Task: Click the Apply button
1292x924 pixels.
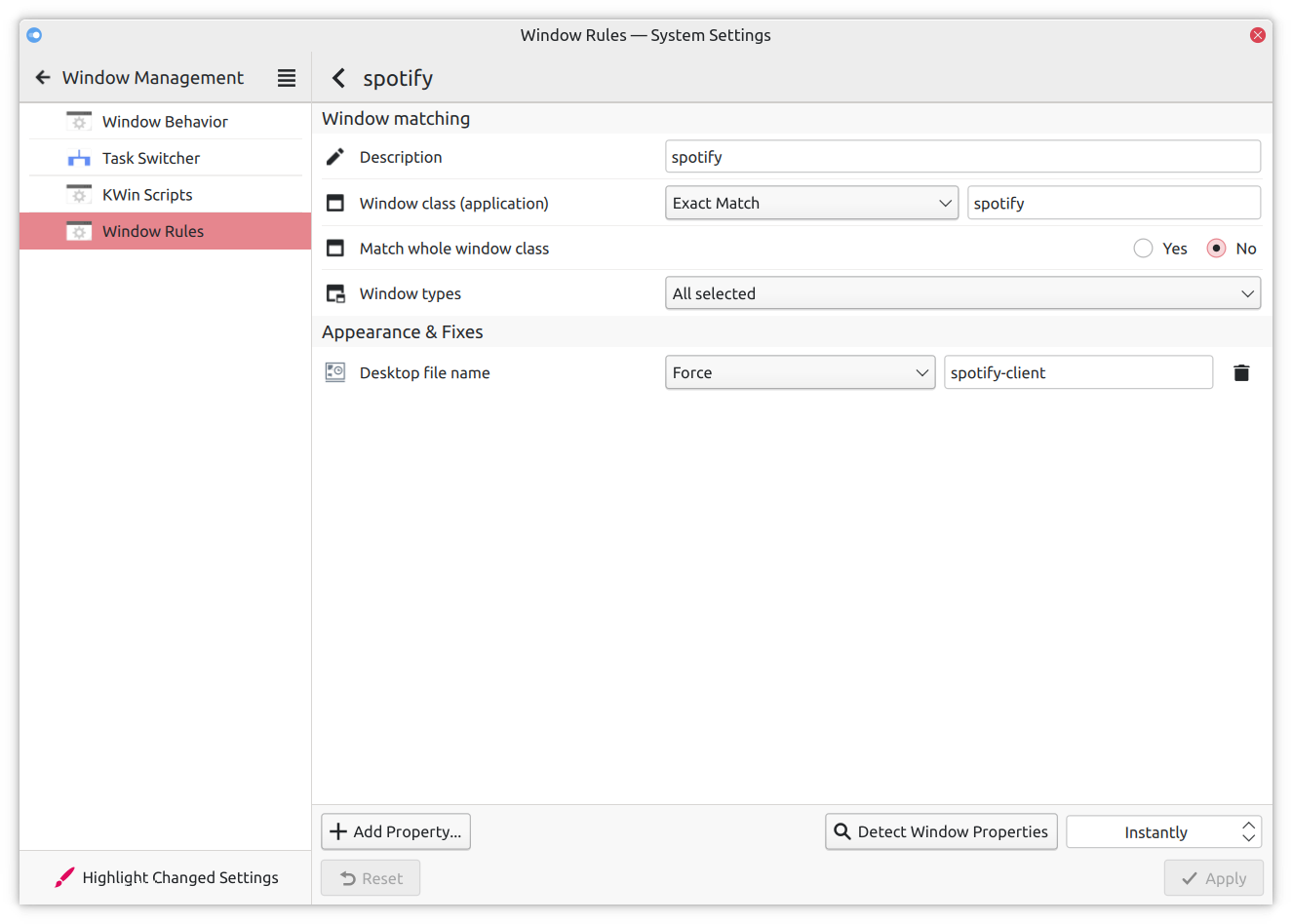Action: pyautogui.click(x=1214, y=878)
